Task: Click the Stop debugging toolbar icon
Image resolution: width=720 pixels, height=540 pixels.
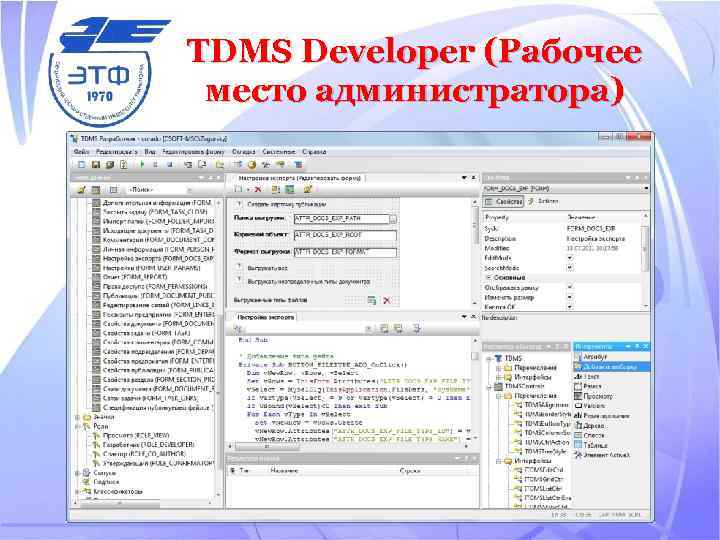Action: click(169, 164)
